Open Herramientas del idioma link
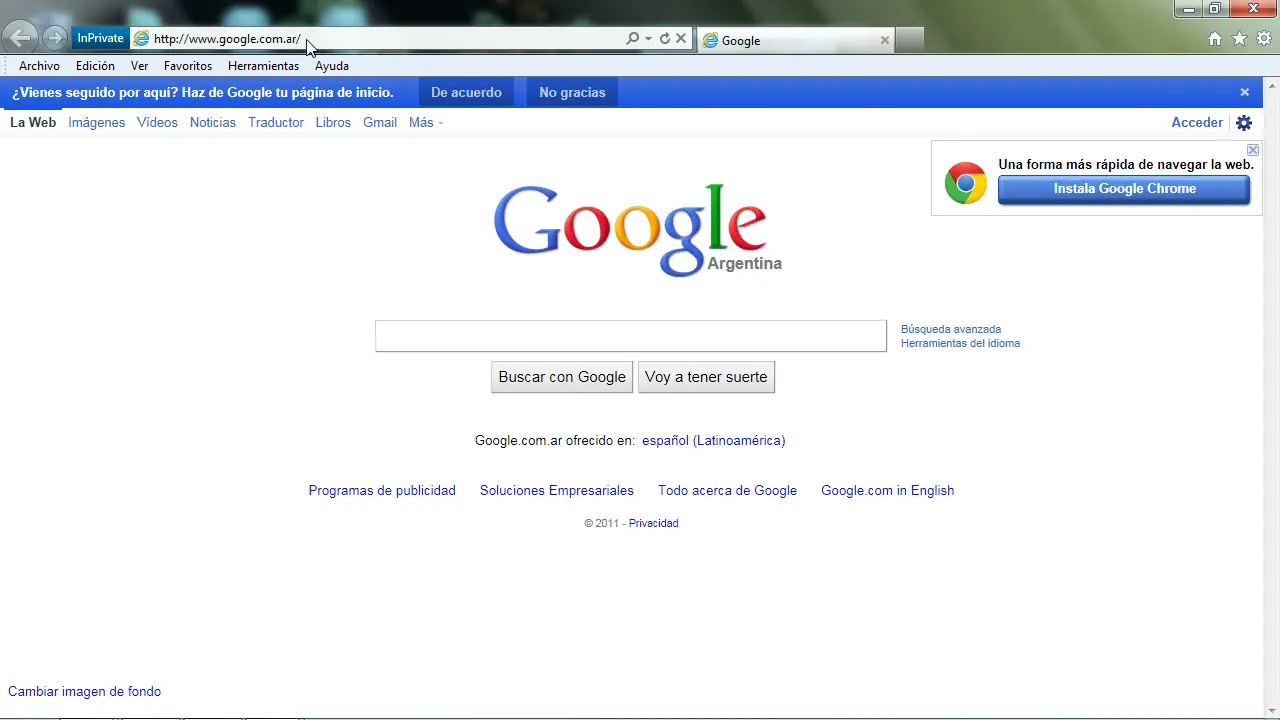 tap(960, 343)
